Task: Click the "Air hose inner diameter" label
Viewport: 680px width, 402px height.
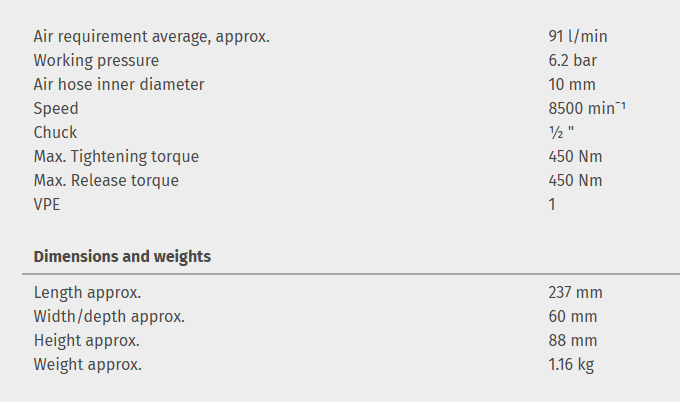Action: coord(119,85)
